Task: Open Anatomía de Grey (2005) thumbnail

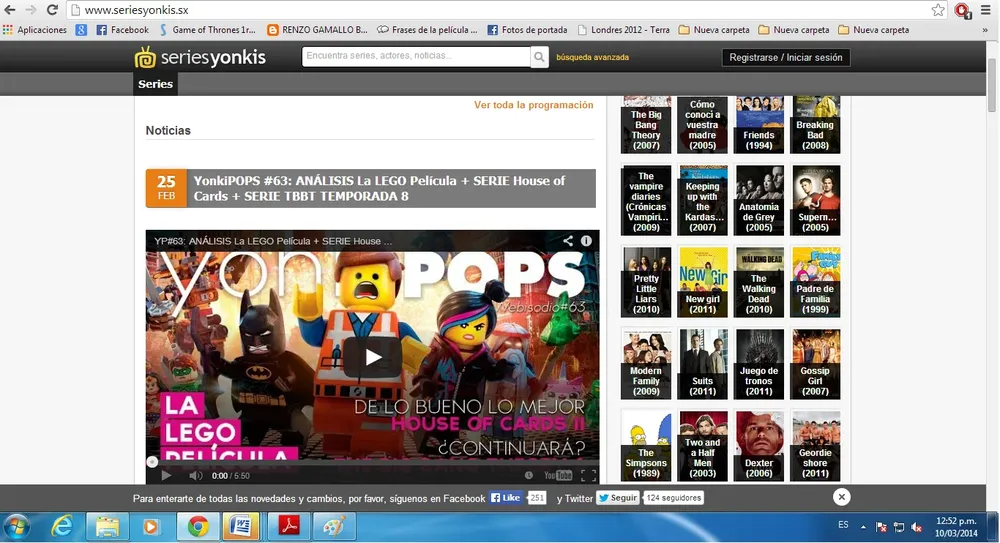Action: pos(759,200)
